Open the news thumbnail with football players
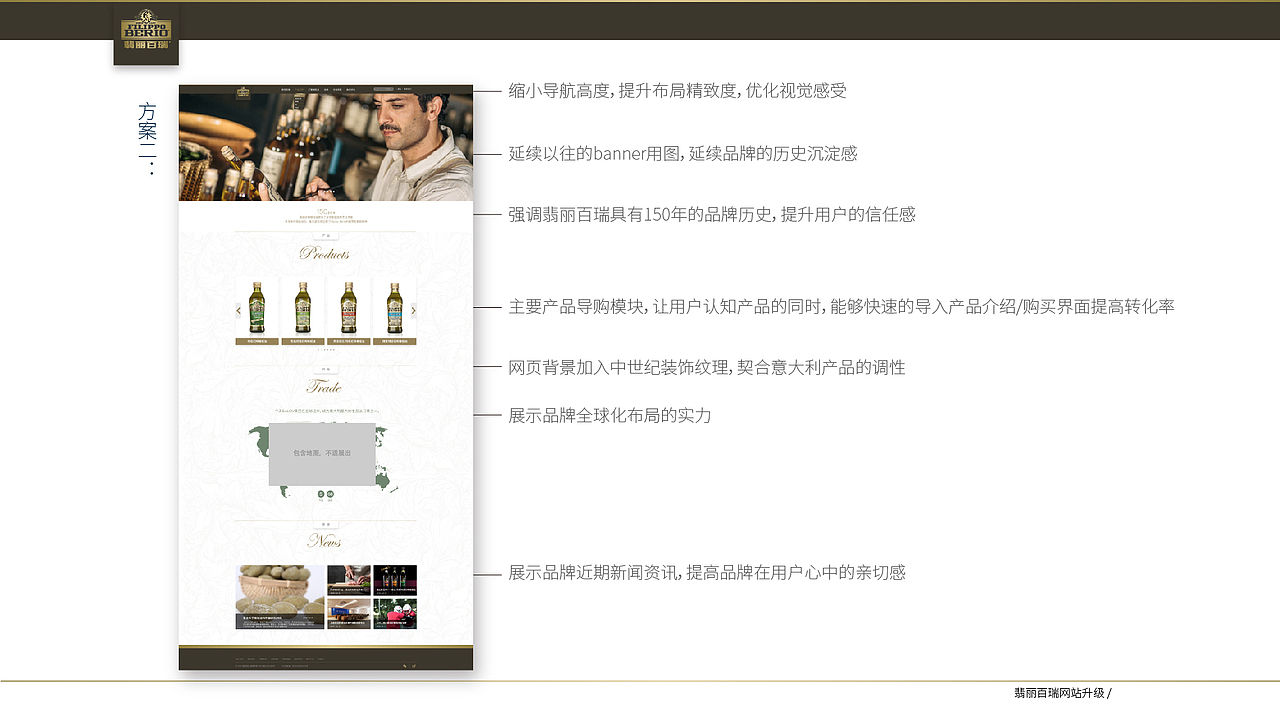This screenshot has width=1280, height=720. coord(395,614)
